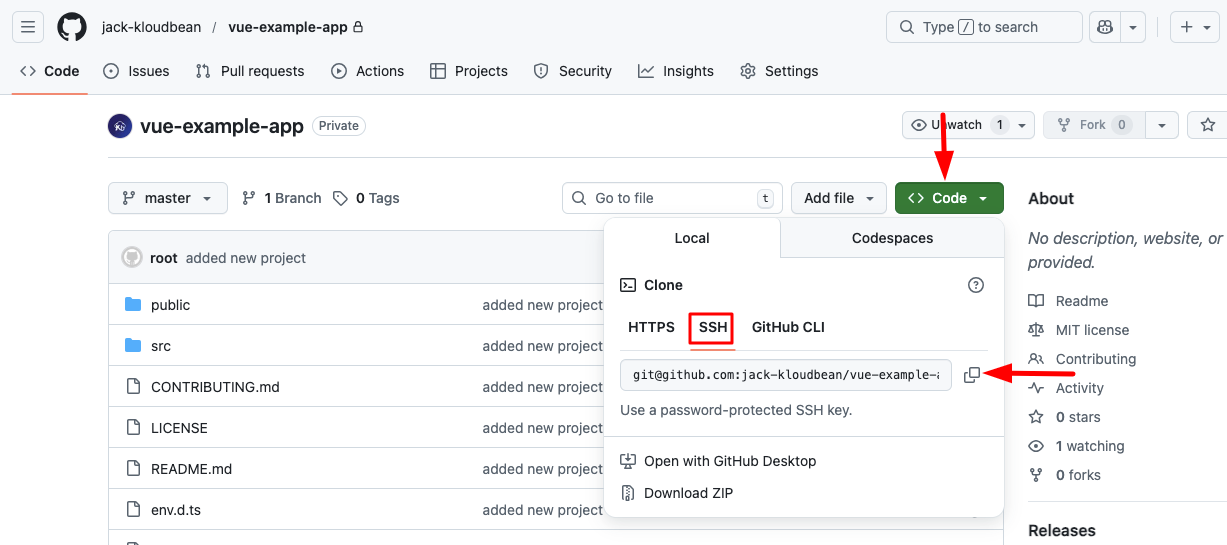Click the env.d.ts file icon
Screen dimensions: 1227x545
133,510
